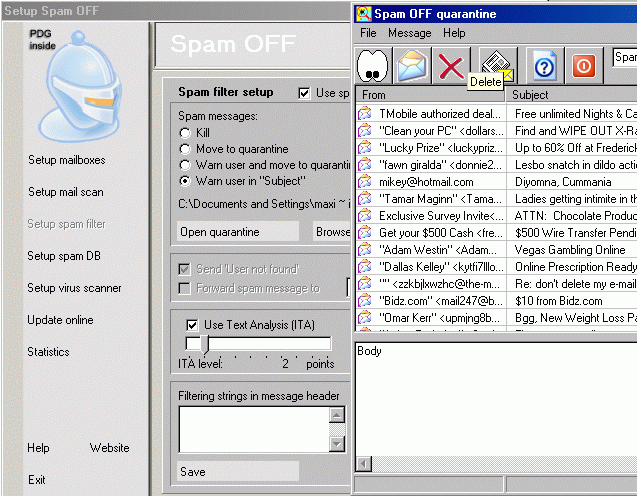Click the Spam OFF quarantine title icon
The height and width of the screenshot is (496, 637).
pos(364,14)
